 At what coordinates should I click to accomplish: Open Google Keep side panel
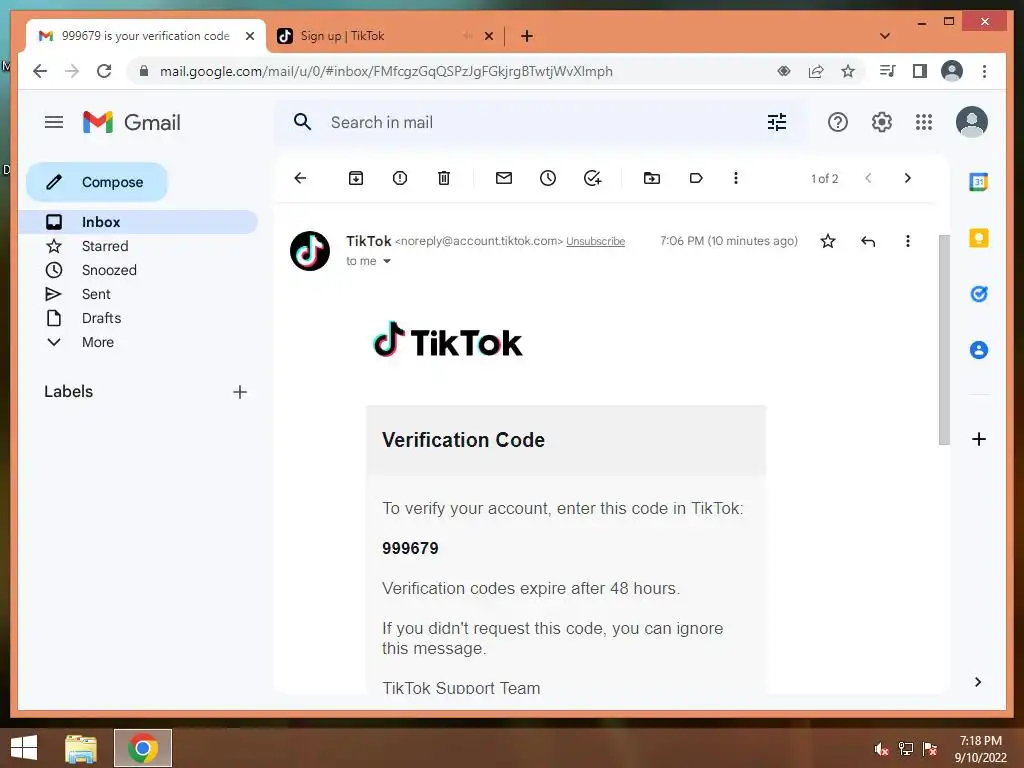978,238
